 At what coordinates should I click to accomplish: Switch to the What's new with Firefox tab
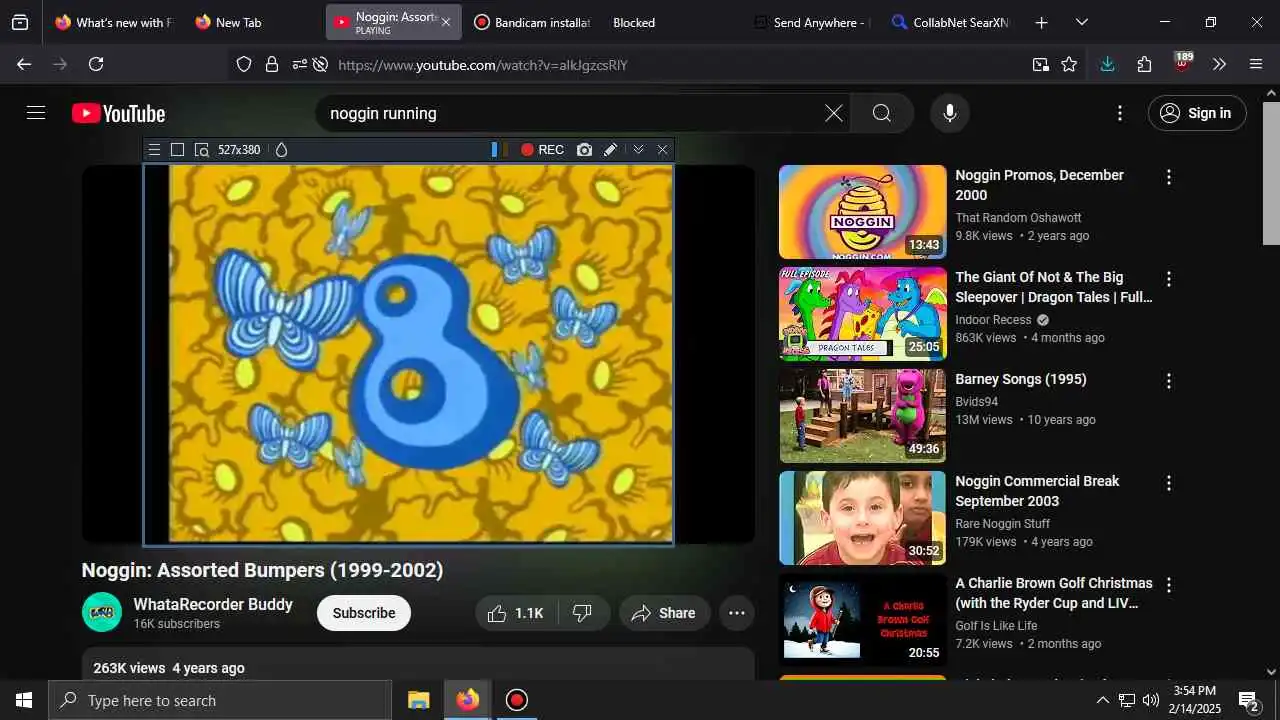click(113, 22)
